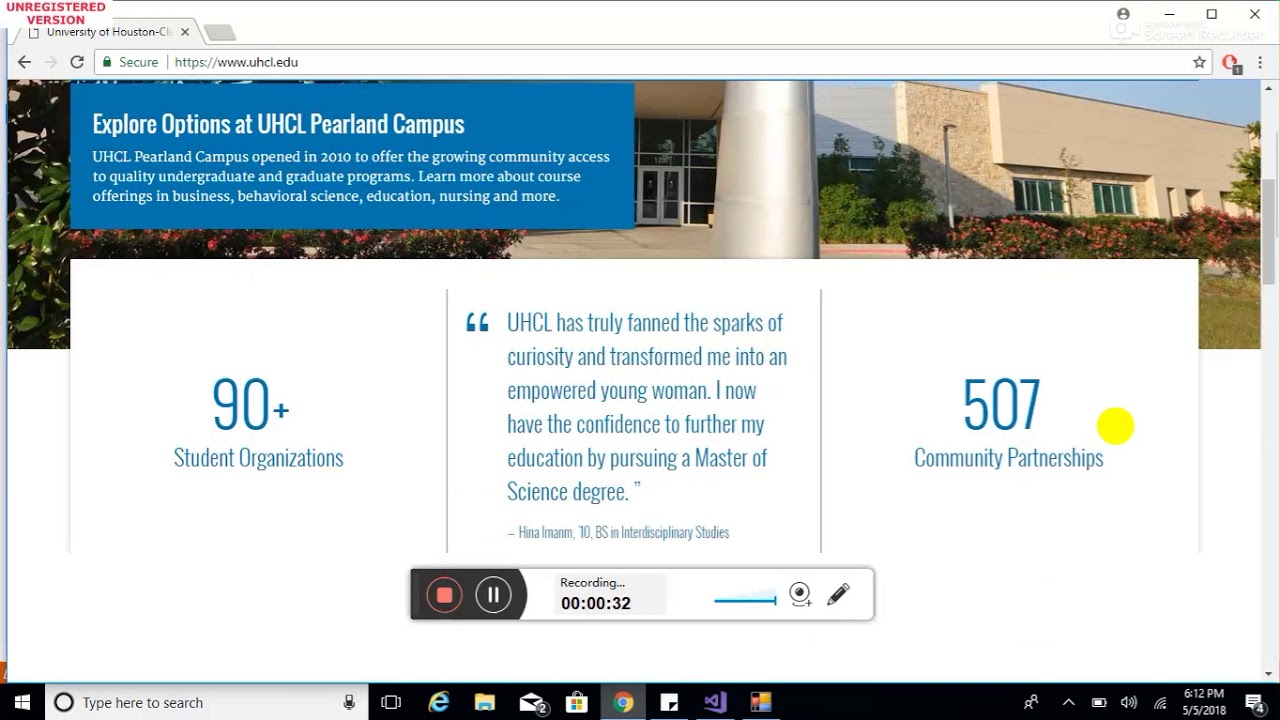Go back to previous page
1280x720 pixels.
(24, 62)
